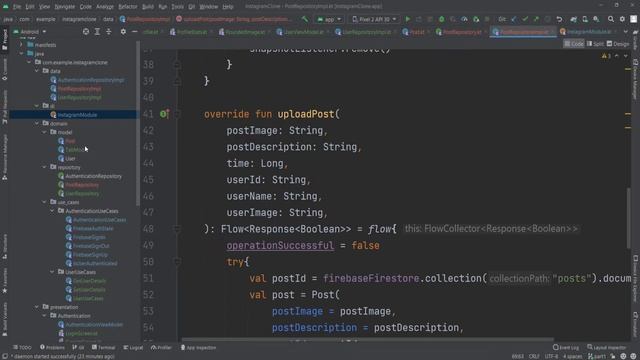
Task: Click the warnings indicator in the editor corner
Action: click(x=606, y=56)
